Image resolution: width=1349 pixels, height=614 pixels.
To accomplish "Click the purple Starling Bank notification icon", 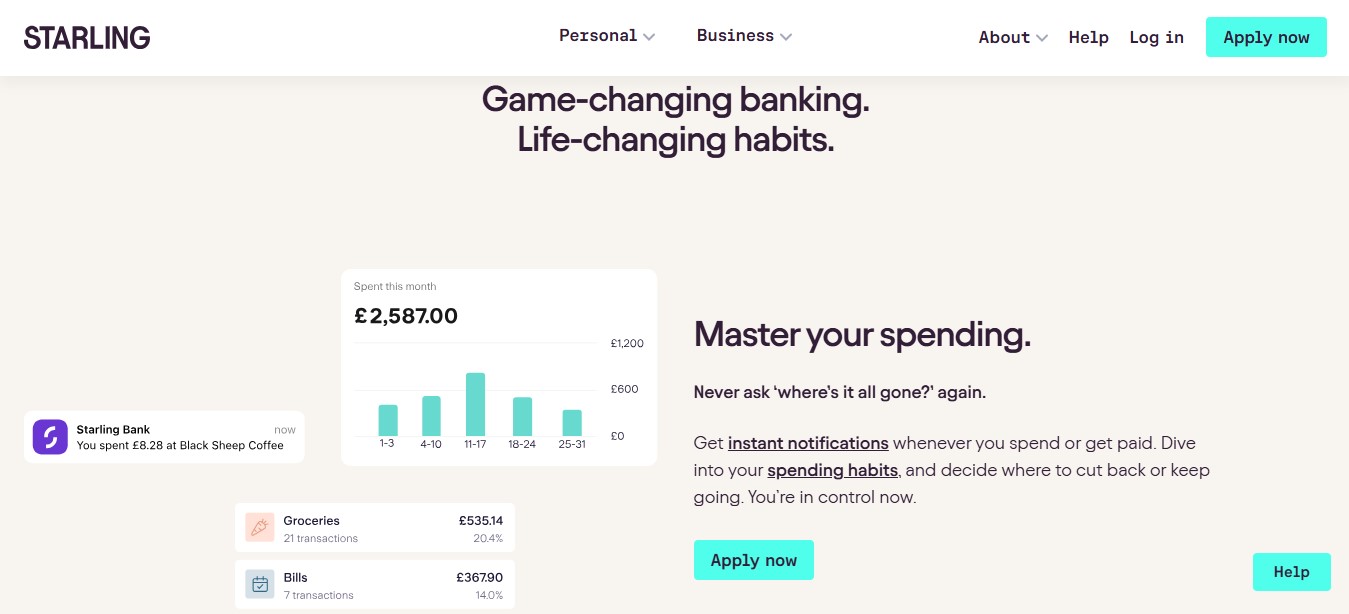I will [x=50, y=437].
